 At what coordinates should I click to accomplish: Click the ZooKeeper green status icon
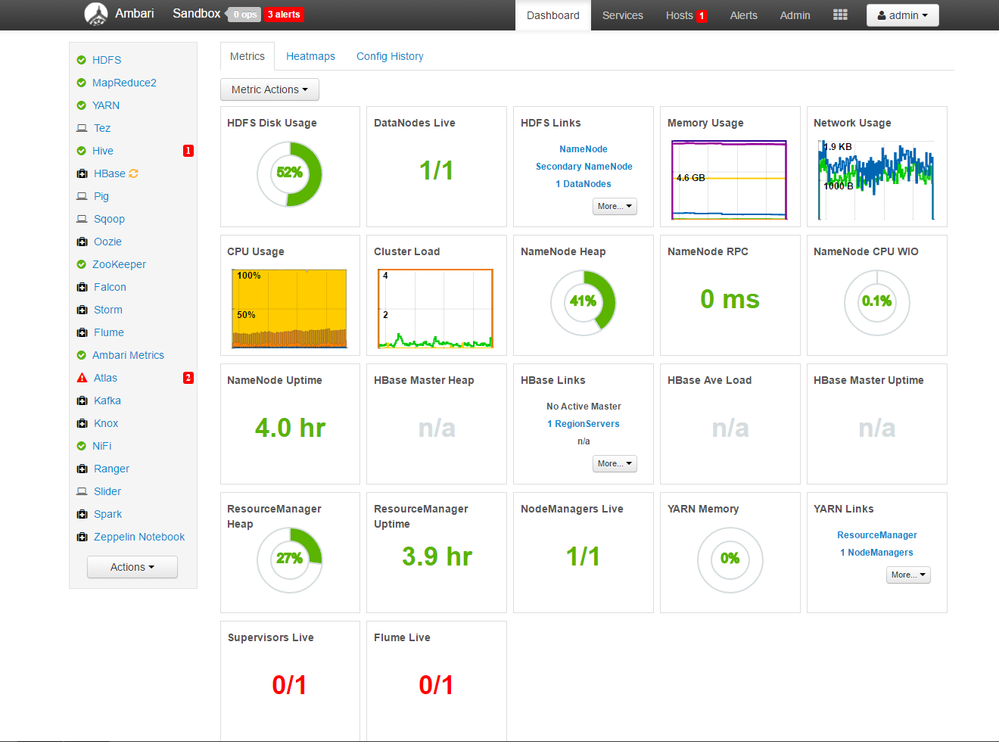point(82,264)
